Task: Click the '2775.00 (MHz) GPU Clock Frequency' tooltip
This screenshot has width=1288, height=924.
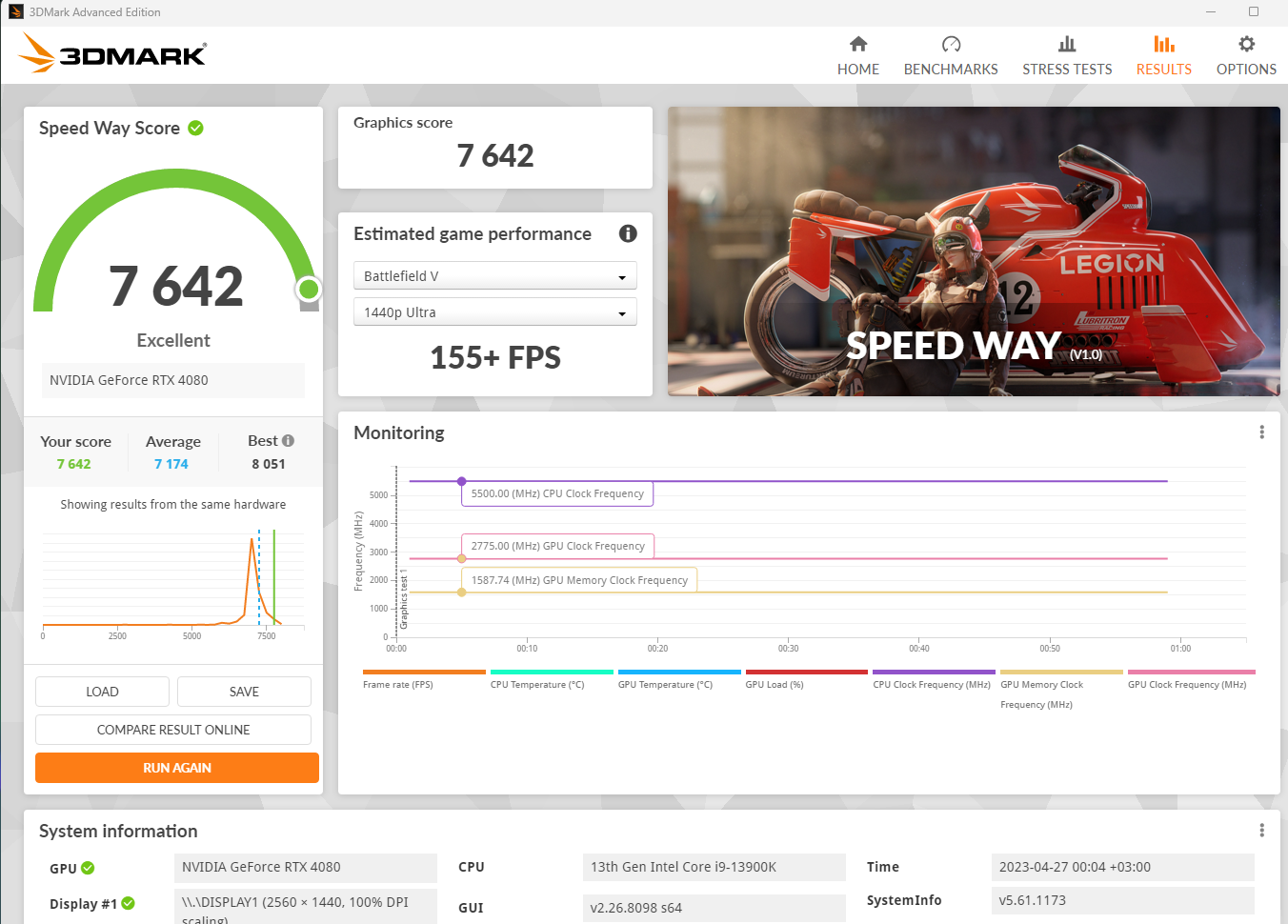Action: point(557,546)
